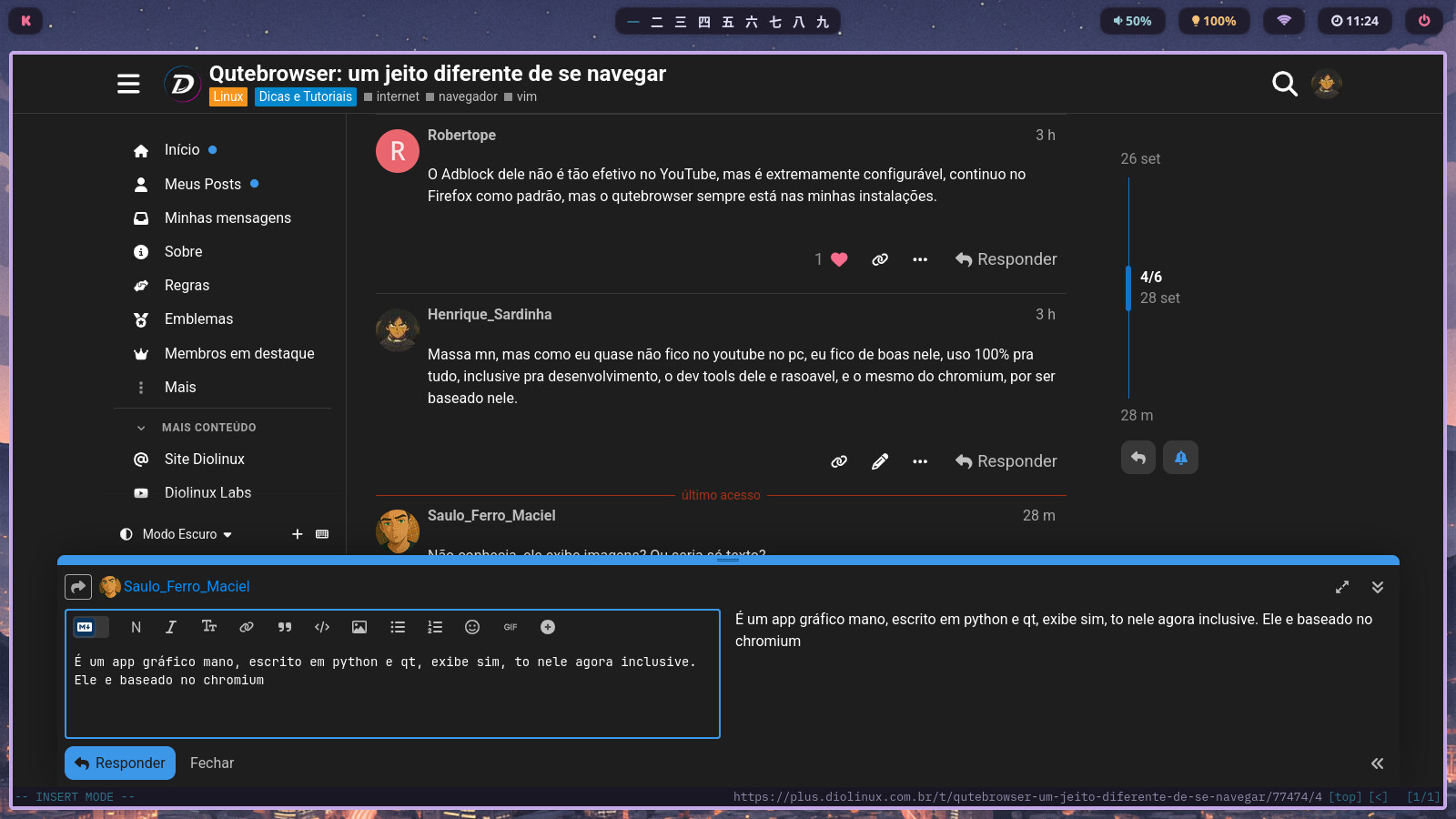Edit Henrique_Sardinha's post with pencil icon
This screenshot has height=819, width=1456.
[879, 461]
